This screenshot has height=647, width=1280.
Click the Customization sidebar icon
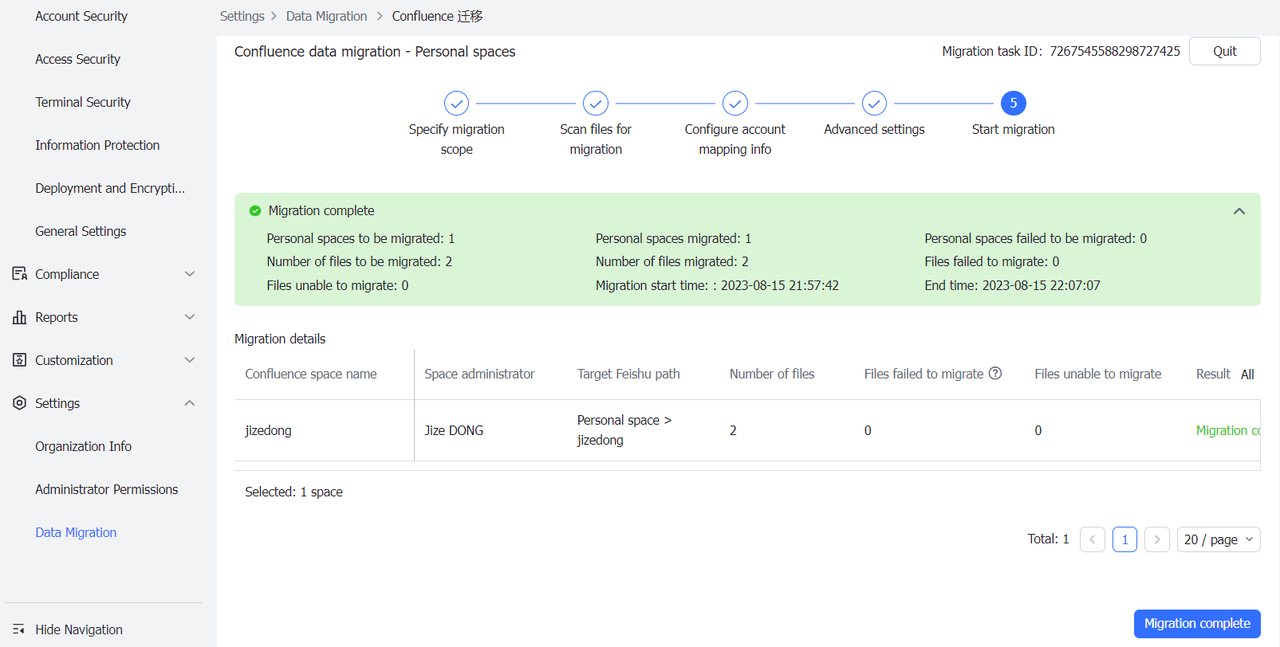(x=19, y=360)
